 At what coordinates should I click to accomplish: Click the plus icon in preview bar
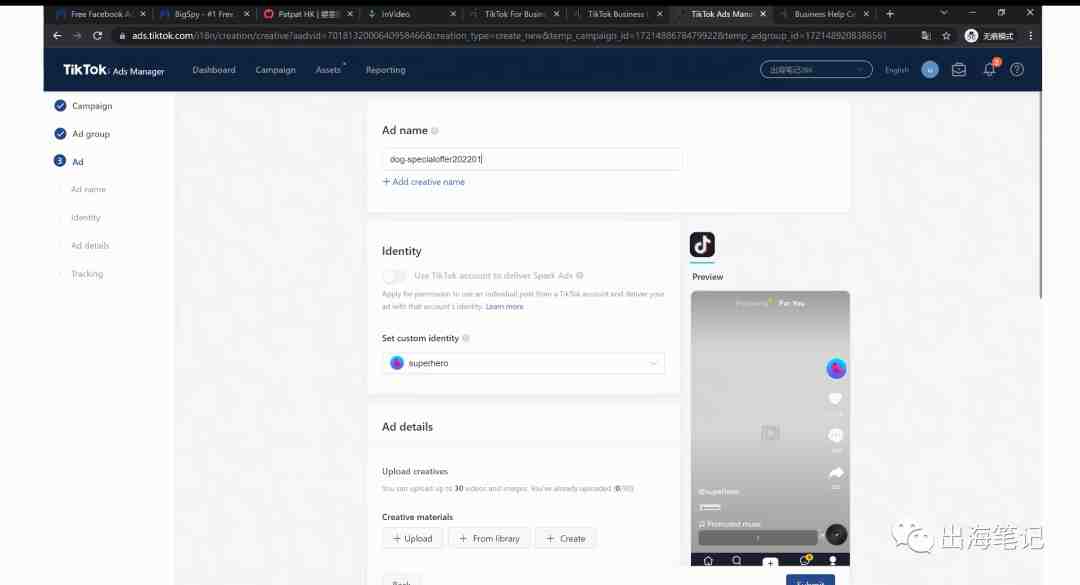770,562
